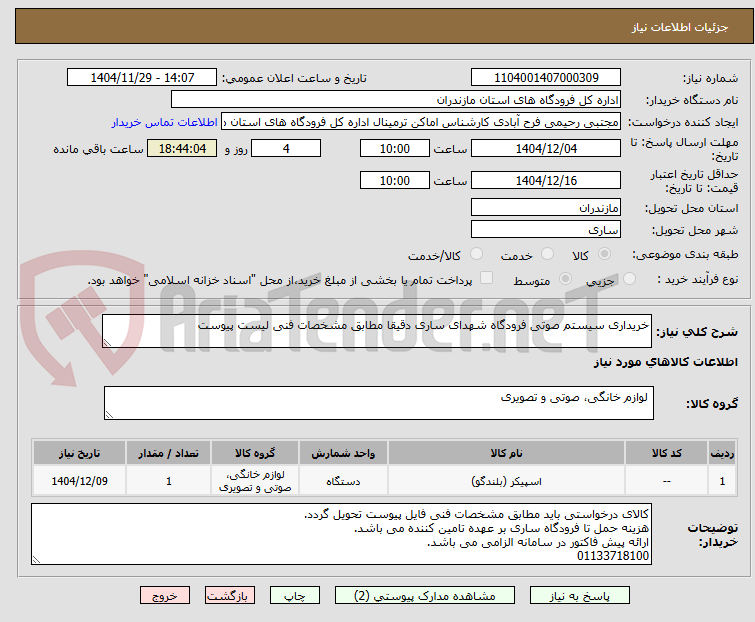The height and width of the screenshot is (622, 755).
Task: Click the تعداد / مقدار column header
Action: tap(169, 453)
